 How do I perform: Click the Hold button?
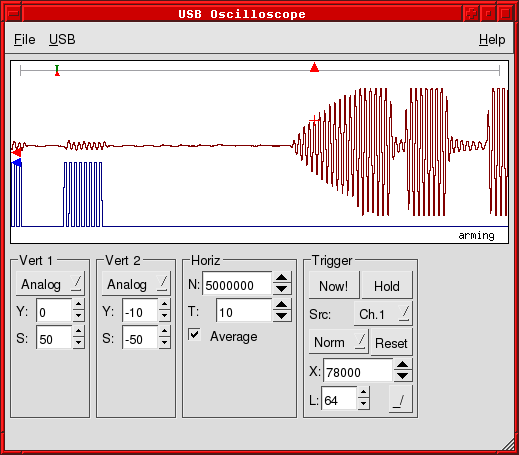pyautogui.click(x=387, y=286)
